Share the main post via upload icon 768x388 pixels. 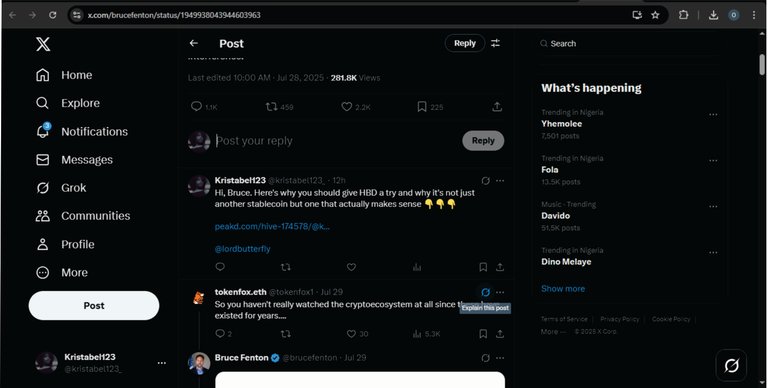click(x=497, y=106)
